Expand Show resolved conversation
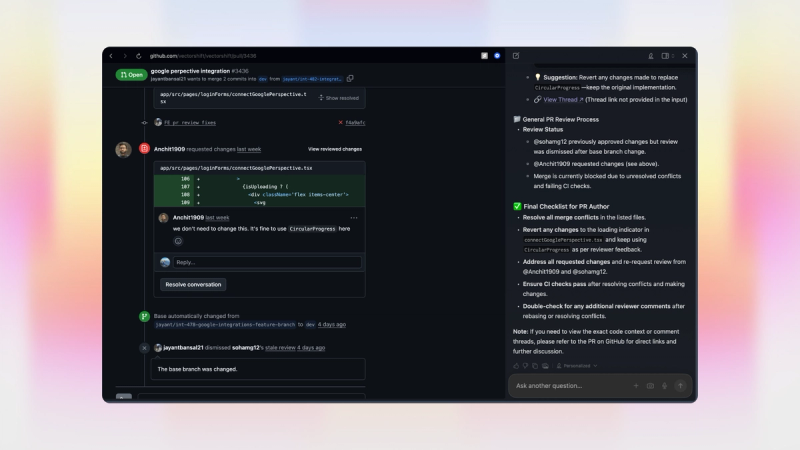Screen dimensions: 800x450 click(339, 98)
